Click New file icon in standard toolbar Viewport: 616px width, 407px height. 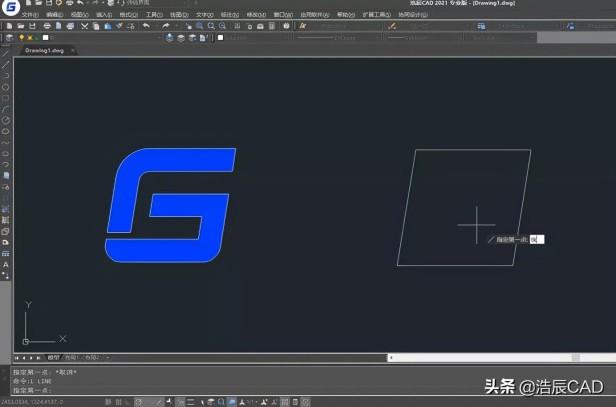pos(9,26)
